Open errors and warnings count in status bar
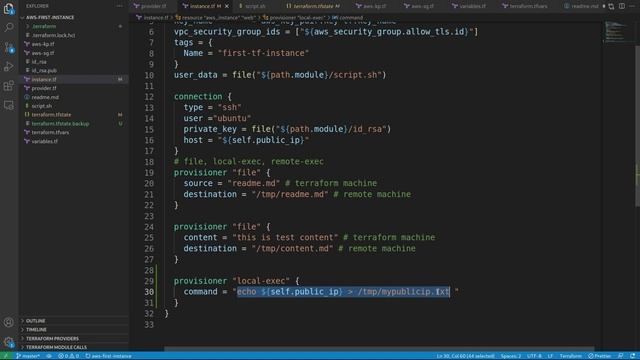 tap(68, 356)
